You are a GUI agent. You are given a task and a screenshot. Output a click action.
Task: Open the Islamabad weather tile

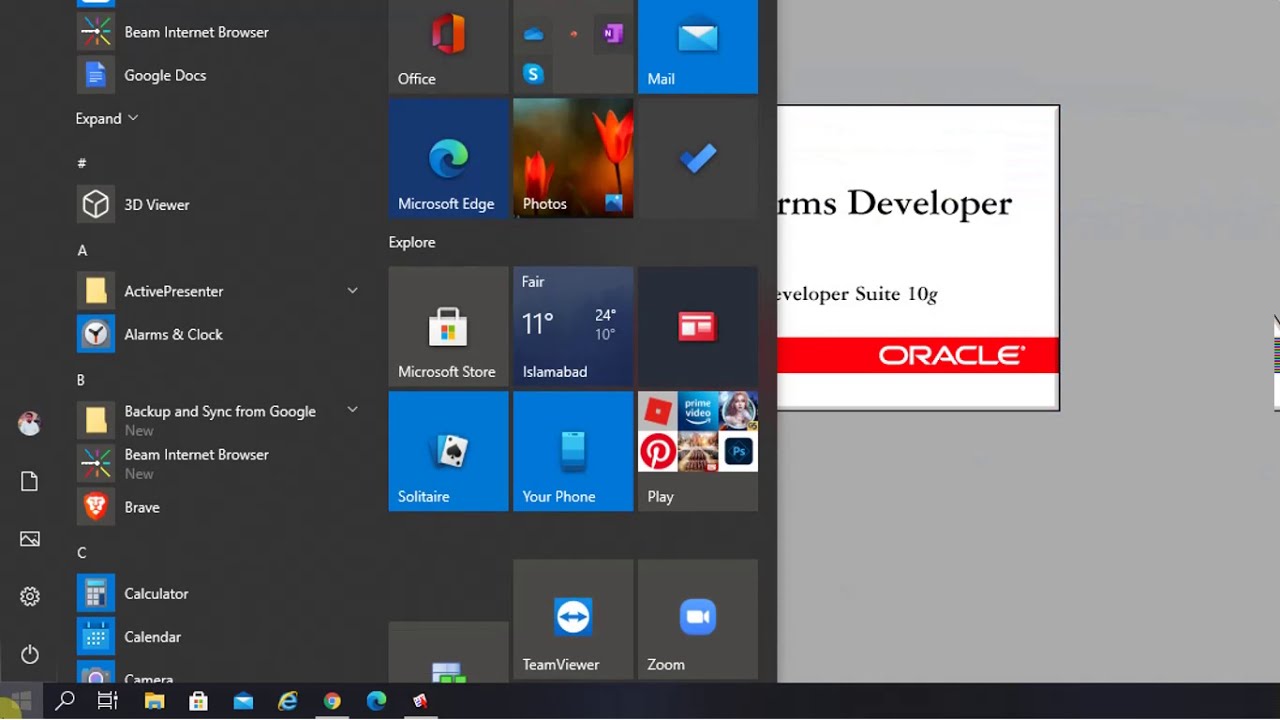tap(573, 326)
